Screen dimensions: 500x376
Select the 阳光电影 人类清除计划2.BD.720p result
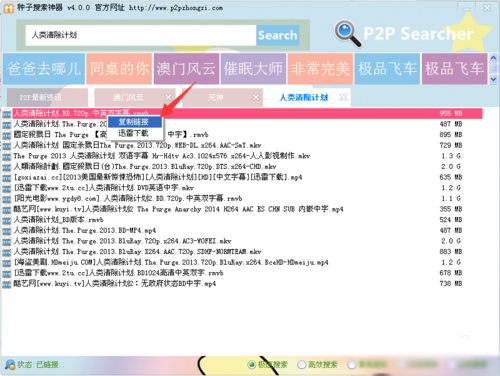(128, 198)
